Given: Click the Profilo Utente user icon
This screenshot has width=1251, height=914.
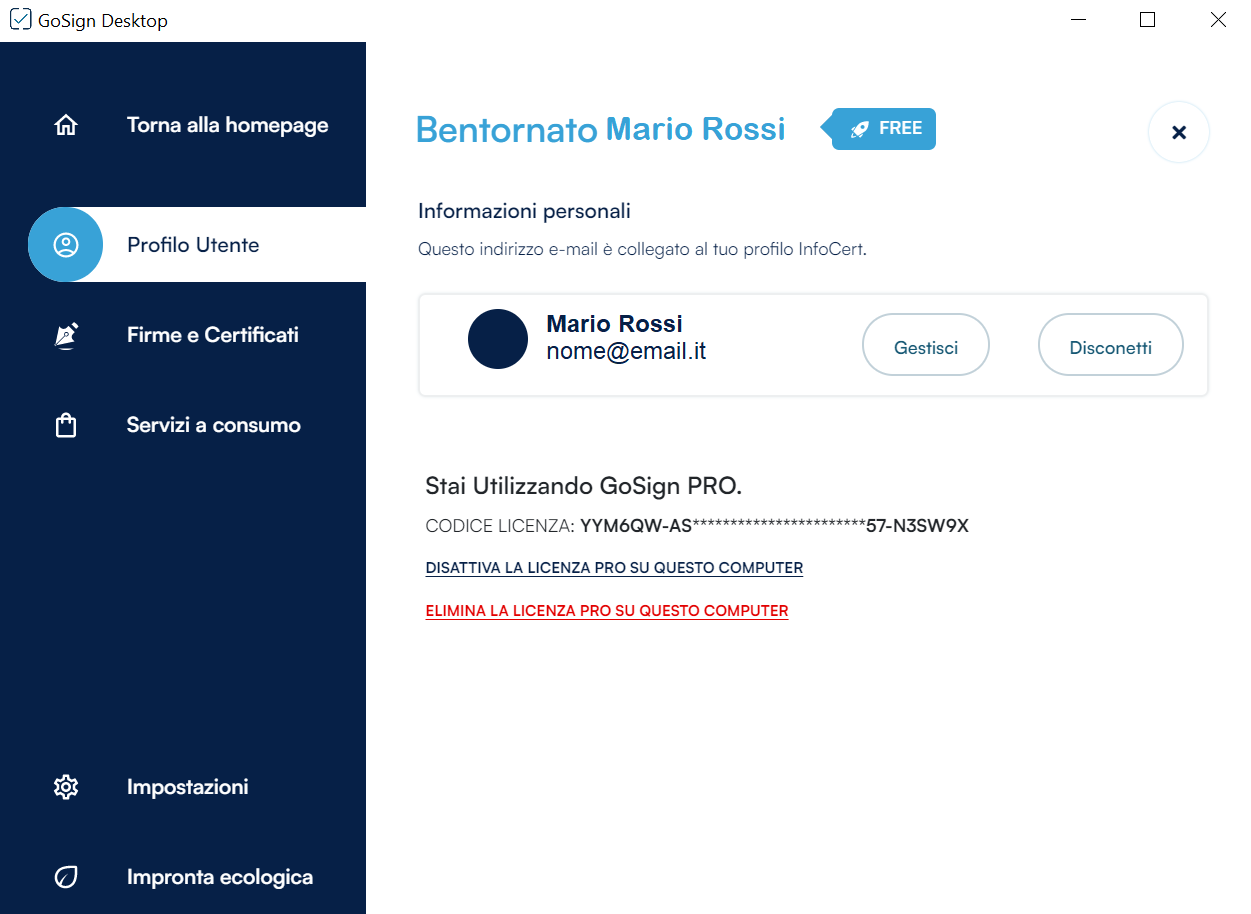Looking at the screenshot, I should pos(66,245).
